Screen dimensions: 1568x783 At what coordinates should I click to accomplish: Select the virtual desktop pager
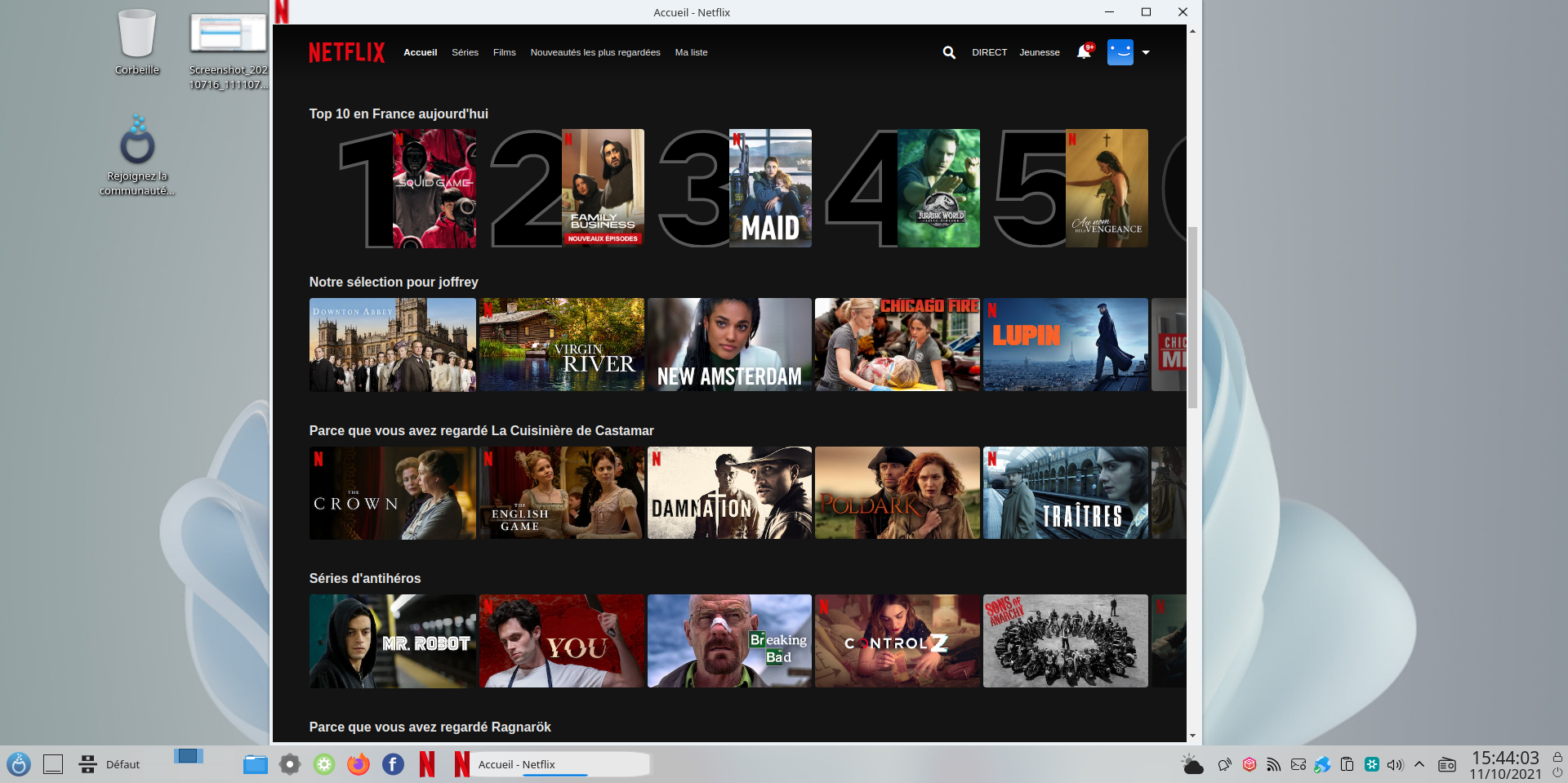coord(189,756)
